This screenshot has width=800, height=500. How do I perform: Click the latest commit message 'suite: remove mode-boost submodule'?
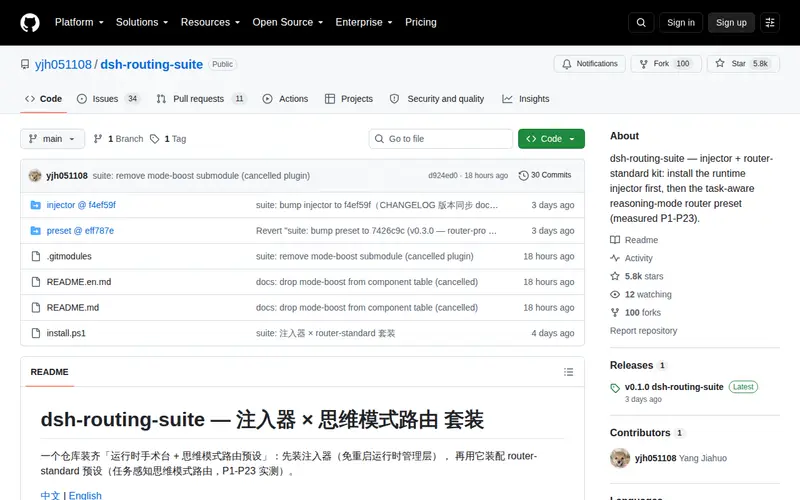(x=201, y=176)
